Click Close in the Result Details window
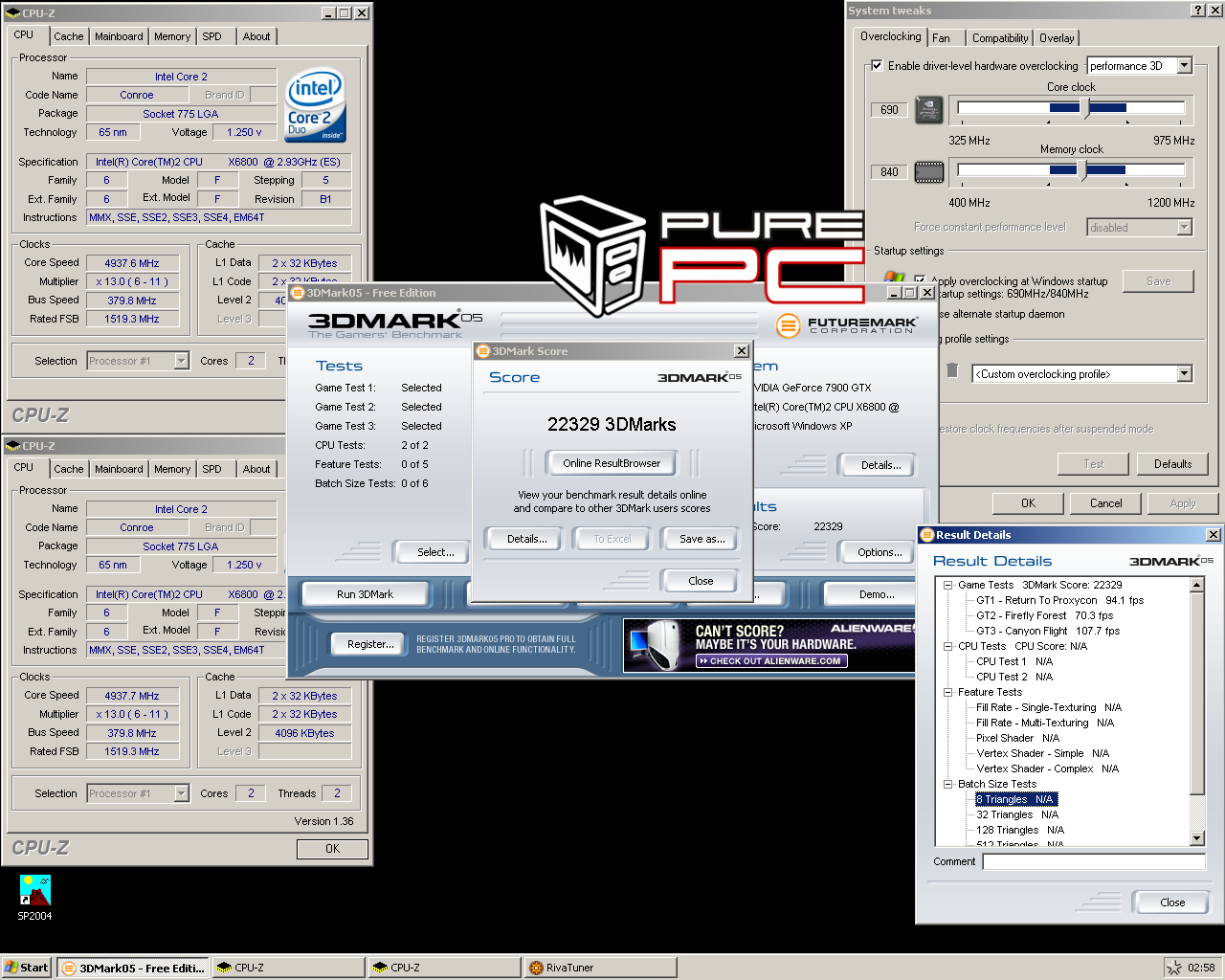1225x980 pixels. (x=1172, y=902)
